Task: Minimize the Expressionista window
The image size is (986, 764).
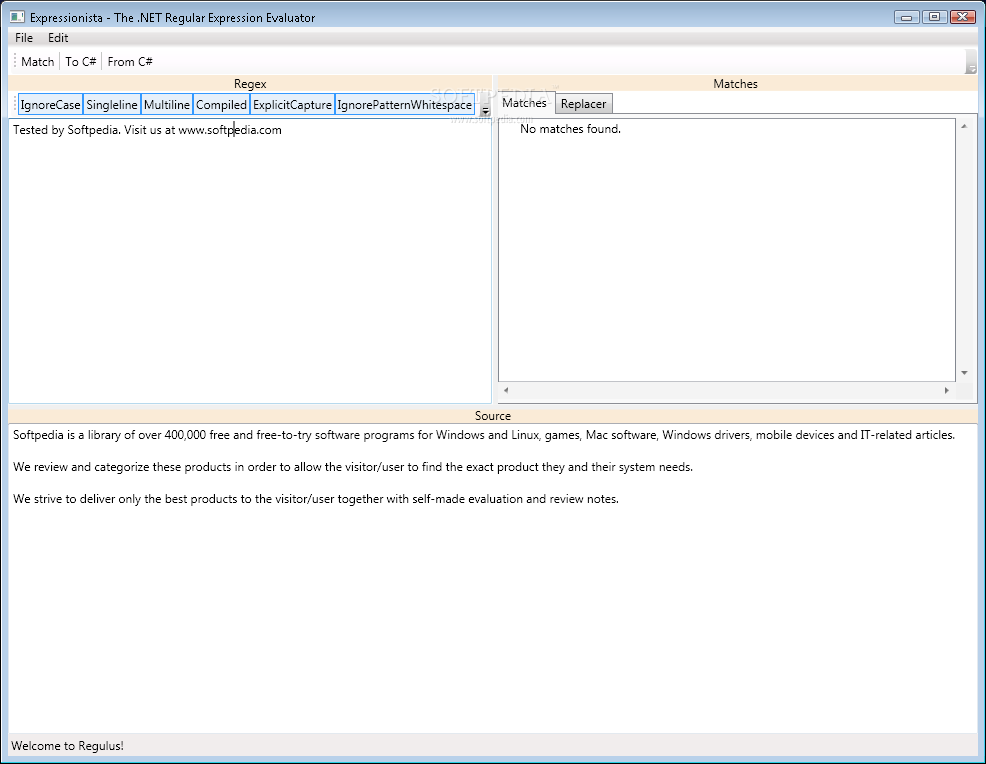Action: [x=906, y=17]
